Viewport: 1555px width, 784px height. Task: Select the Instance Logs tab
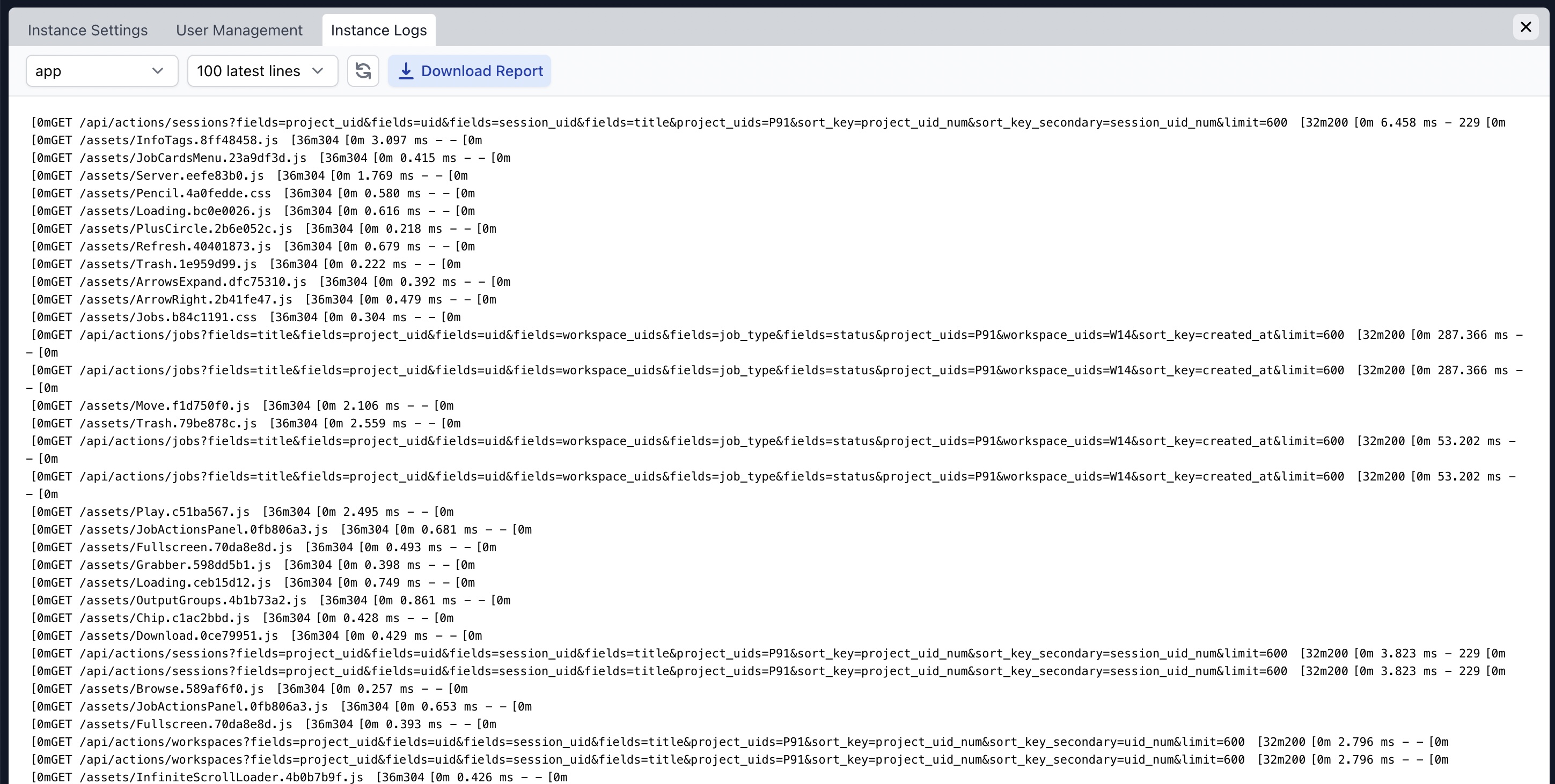[378, 30]
